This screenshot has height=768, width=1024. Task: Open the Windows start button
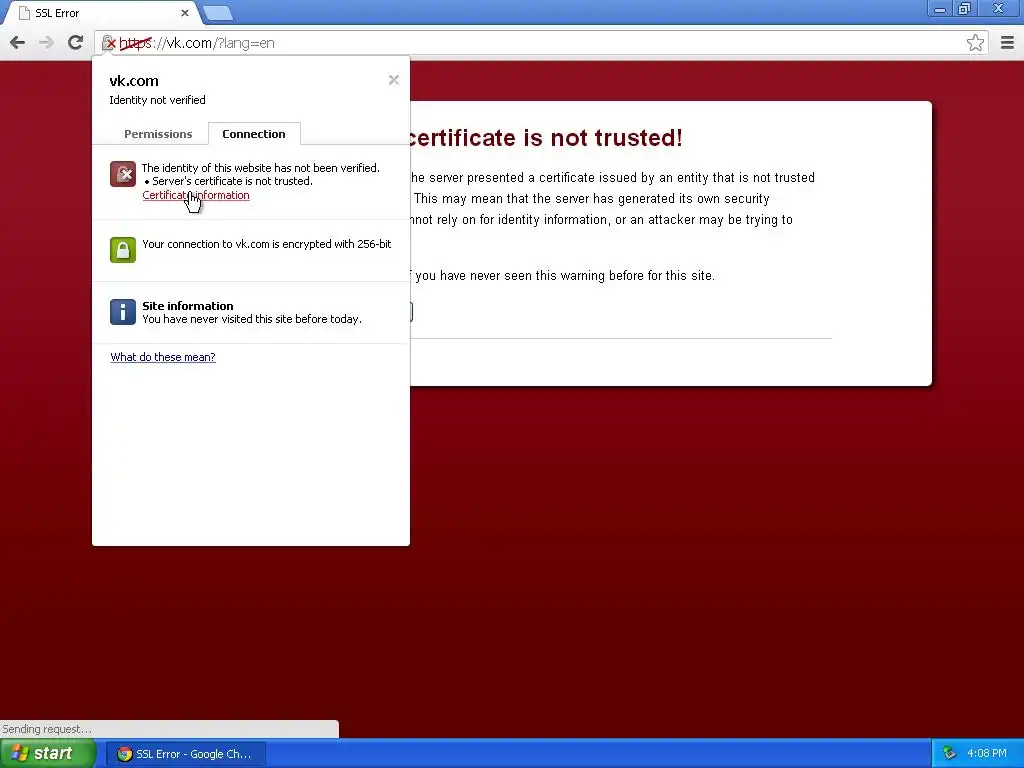[48, 754]
